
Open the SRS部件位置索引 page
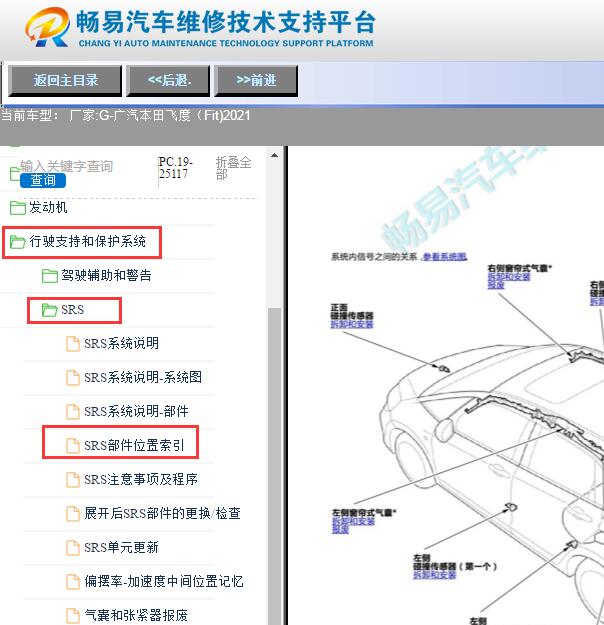134,445
